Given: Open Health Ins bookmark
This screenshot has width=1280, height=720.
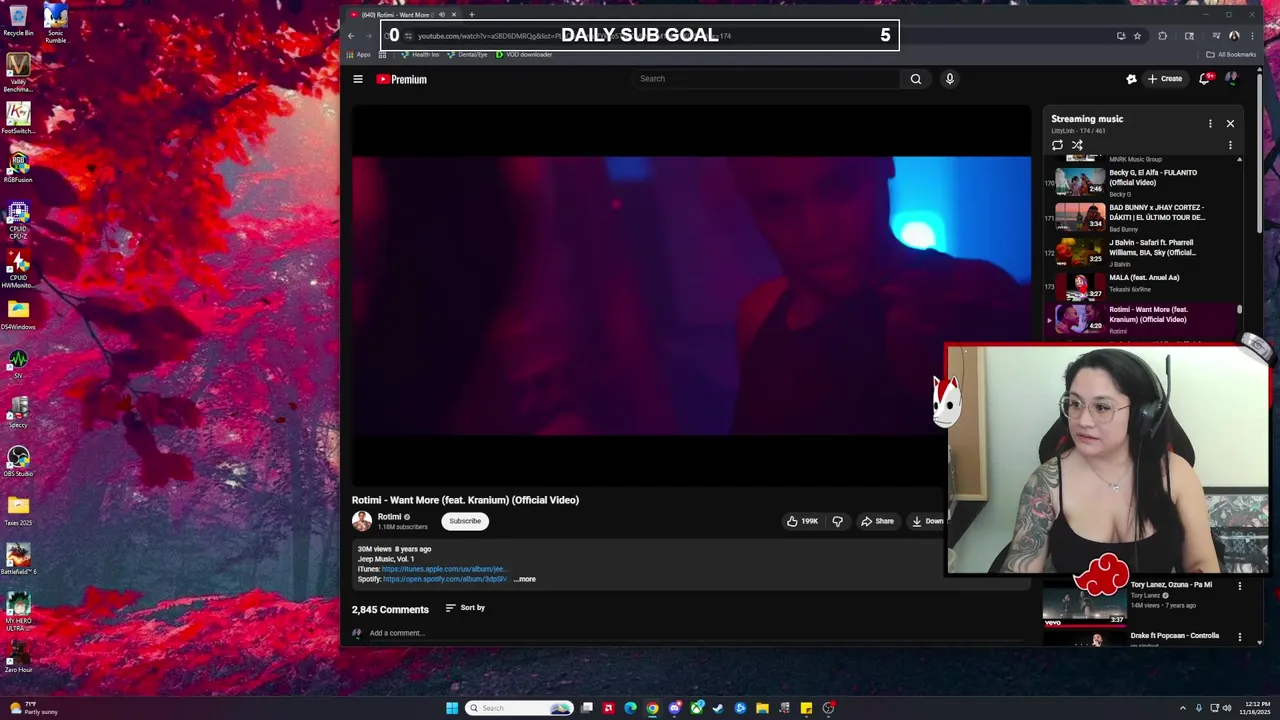Looking at the screenshot, I should point(419,54).
